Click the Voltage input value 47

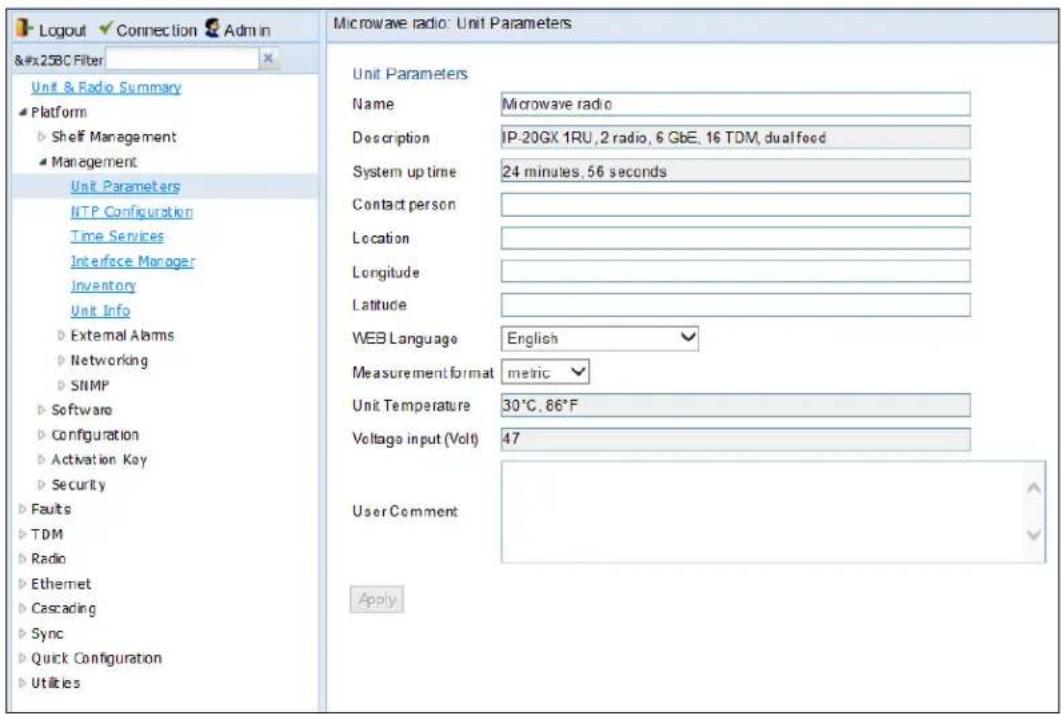[x=736, y=439]
